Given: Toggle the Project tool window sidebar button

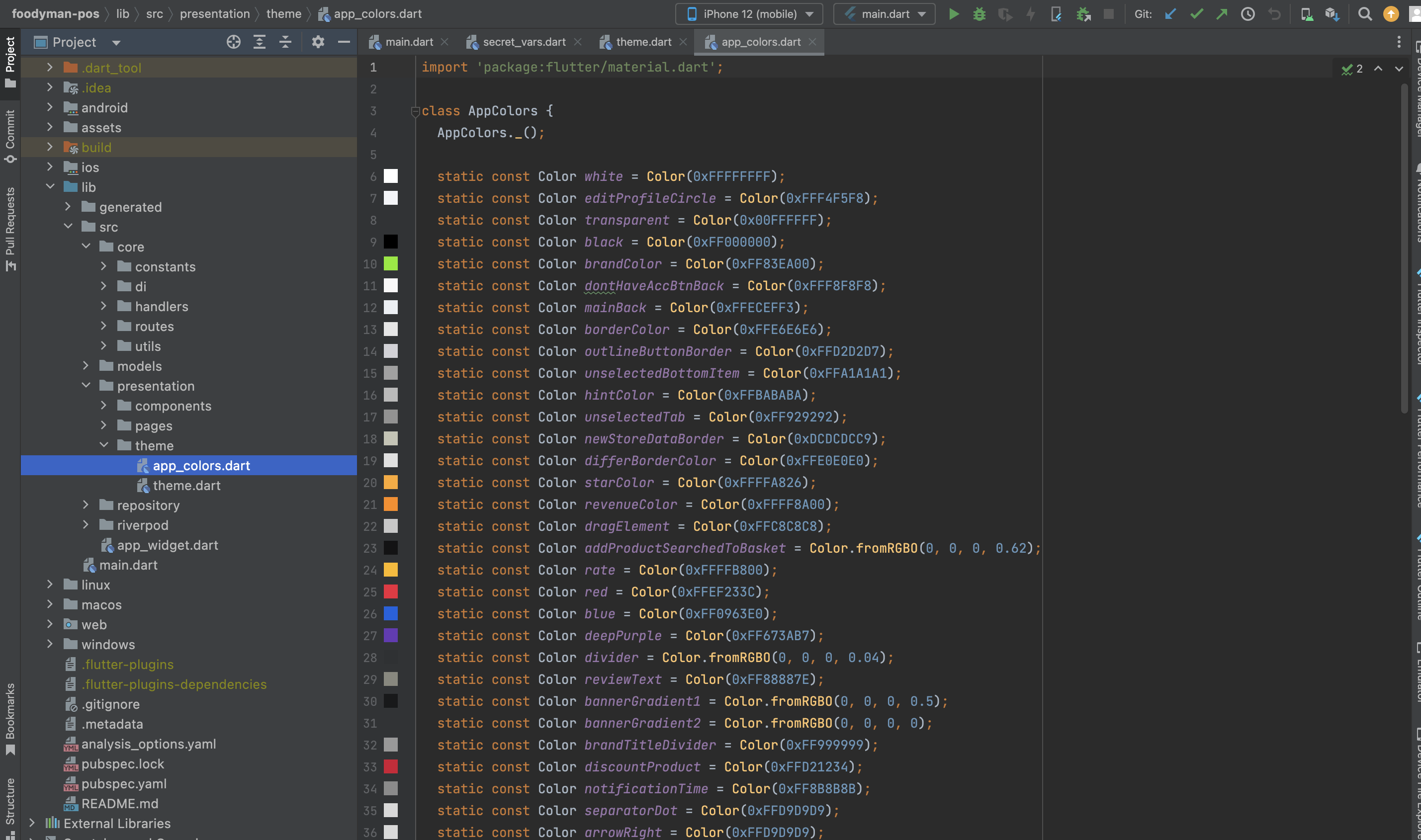Looking at the screenshot, I should [10, 62].
